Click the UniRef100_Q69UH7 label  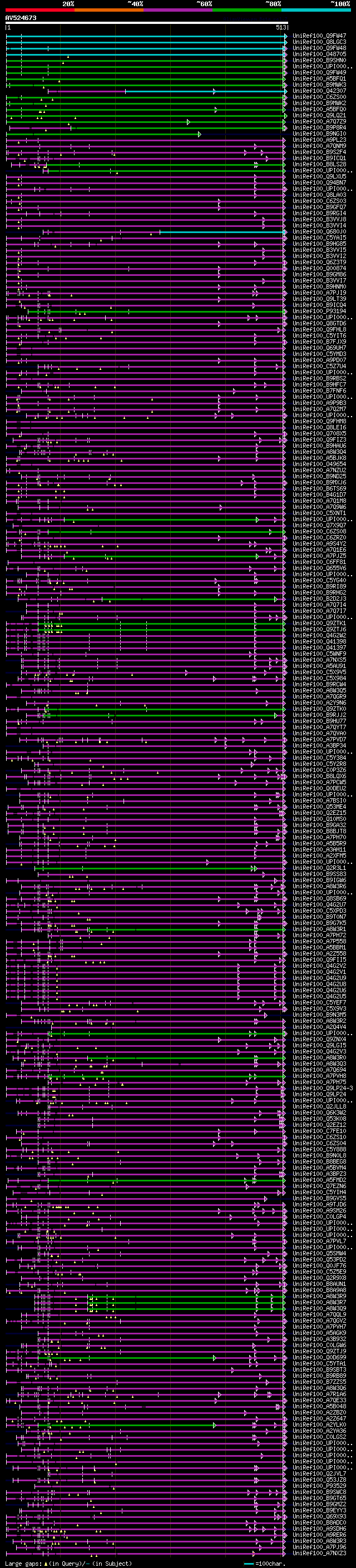click(319, 348)
